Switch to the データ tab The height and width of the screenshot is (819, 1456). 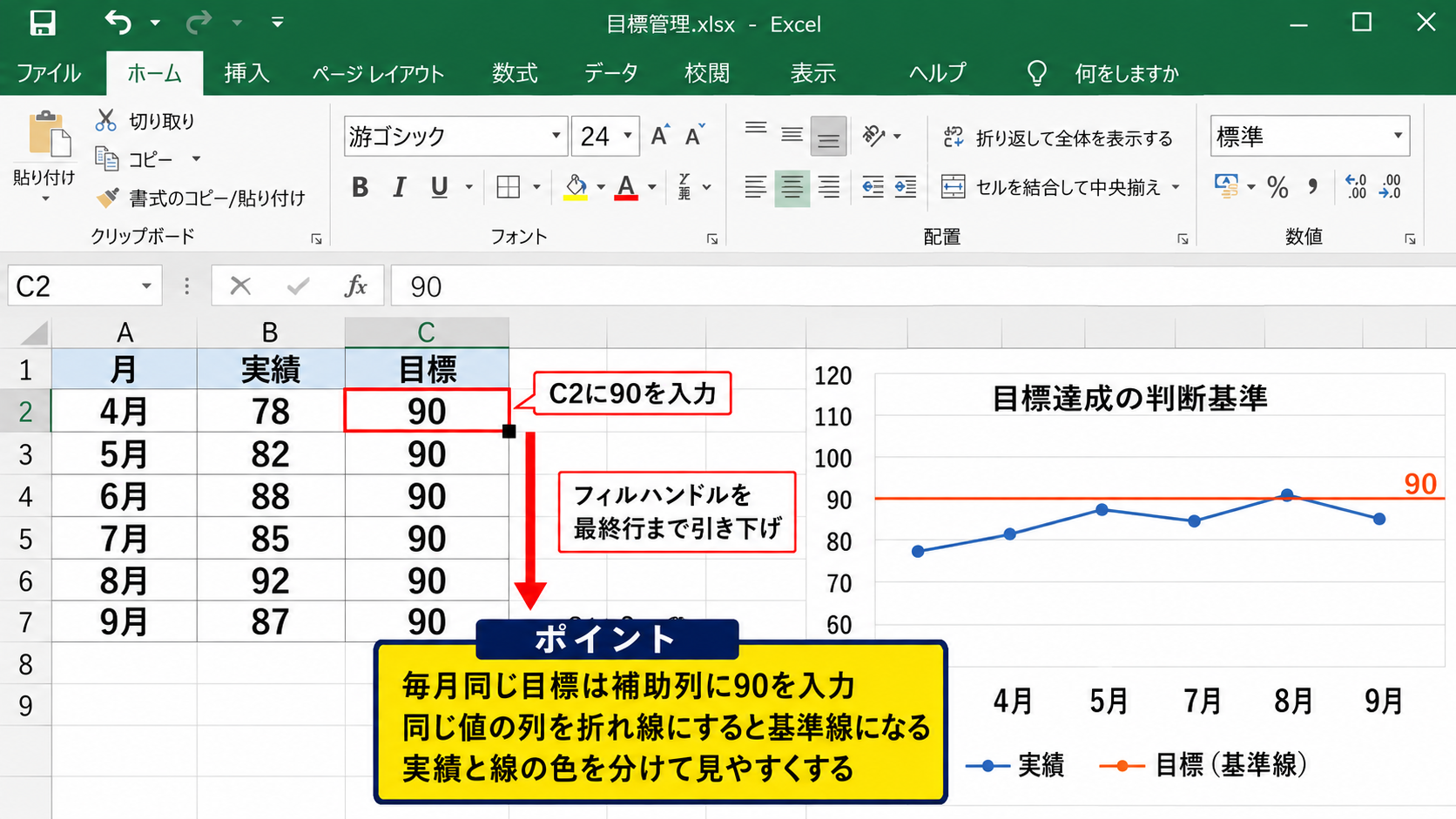click(610, 73)
